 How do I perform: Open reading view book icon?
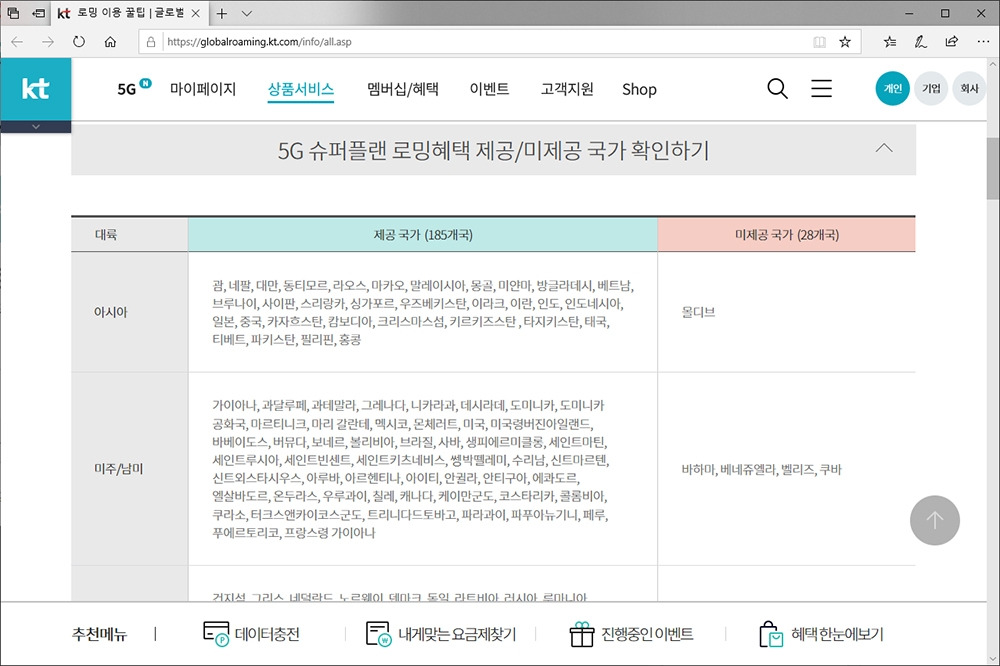pos(820,41)
